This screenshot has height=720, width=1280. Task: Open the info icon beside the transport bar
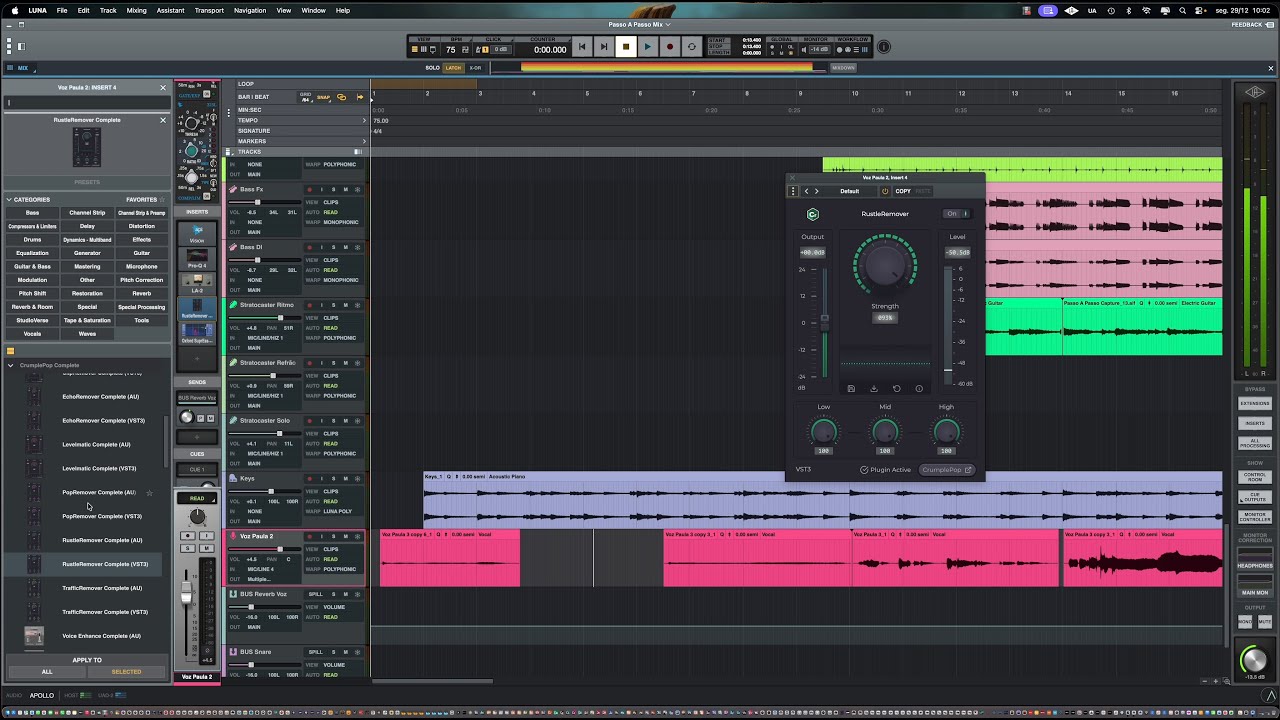pyautogui.click(x=883, y=48)
